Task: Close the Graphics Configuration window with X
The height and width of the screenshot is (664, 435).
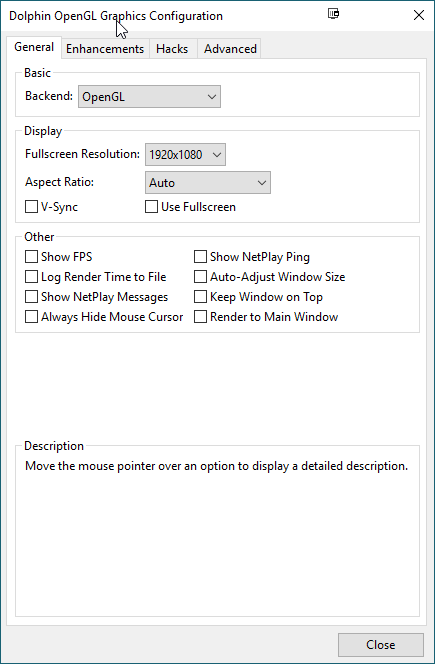Action: tap(418, 15)
